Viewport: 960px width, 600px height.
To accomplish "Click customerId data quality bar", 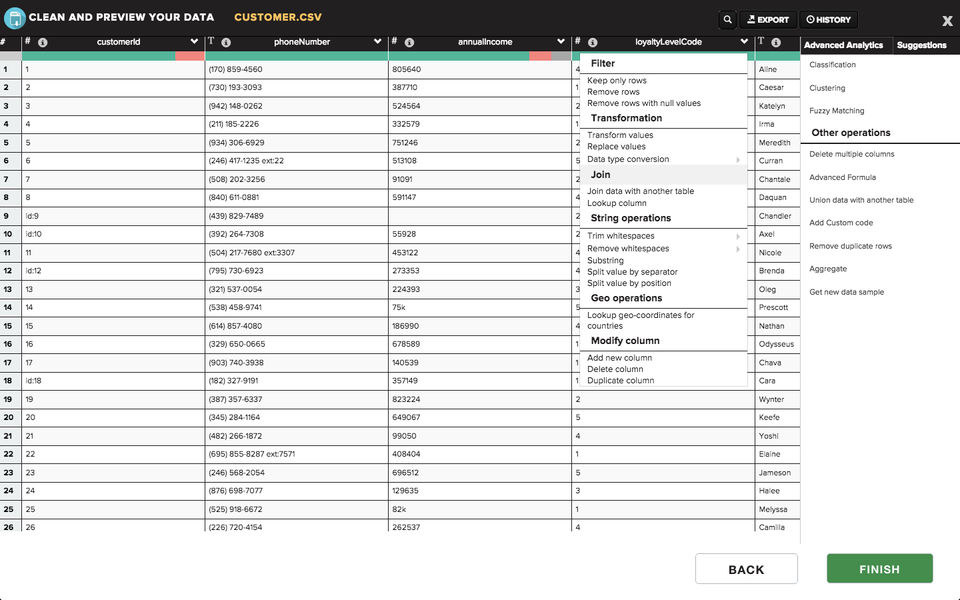I will tap(113, 56).
